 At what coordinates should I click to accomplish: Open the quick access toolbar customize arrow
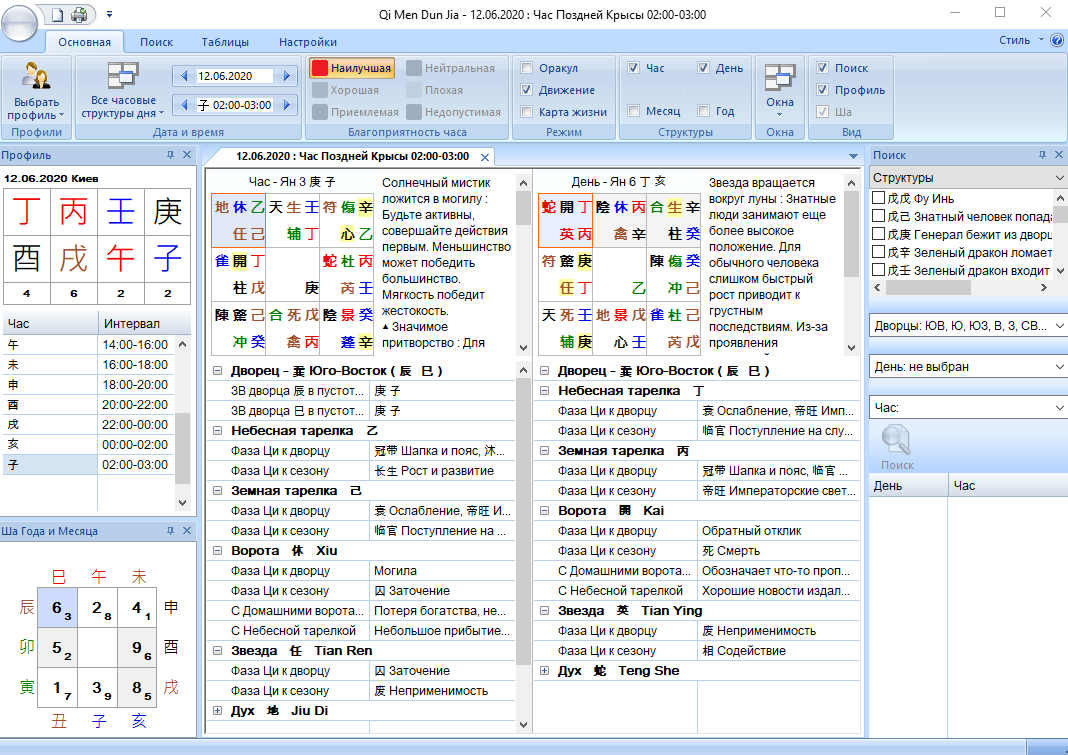pos(109,14)
